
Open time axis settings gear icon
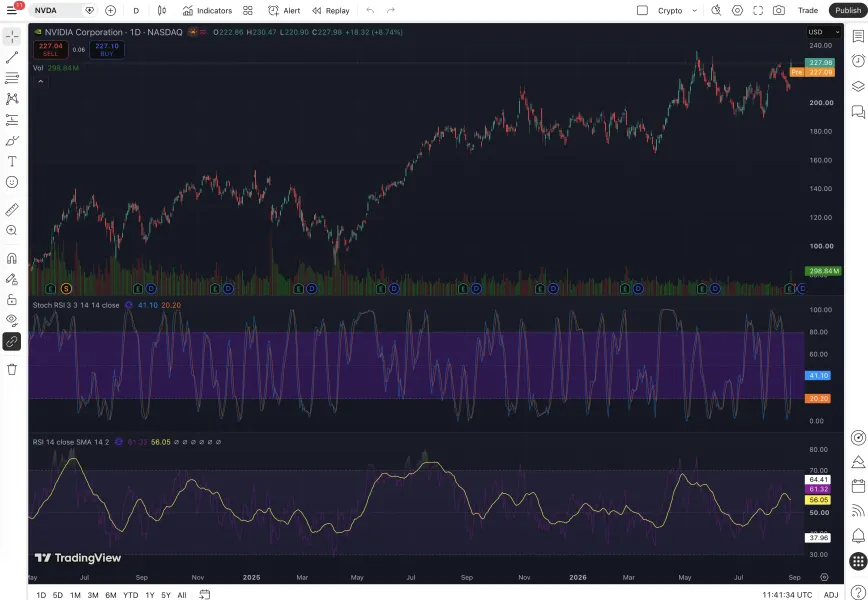824,577
